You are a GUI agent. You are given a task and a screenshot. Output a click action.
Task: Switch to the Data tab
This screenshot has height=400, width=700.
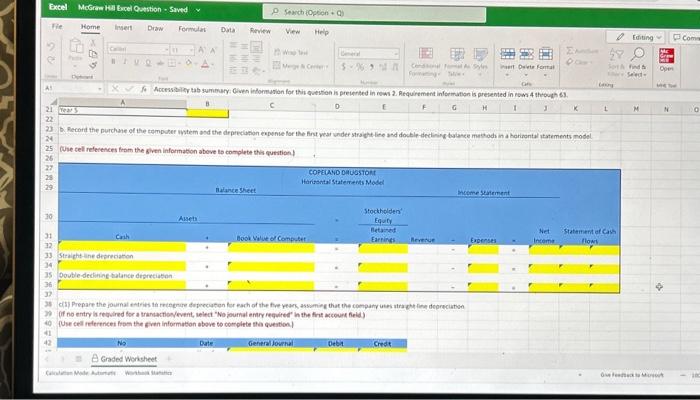228,30
